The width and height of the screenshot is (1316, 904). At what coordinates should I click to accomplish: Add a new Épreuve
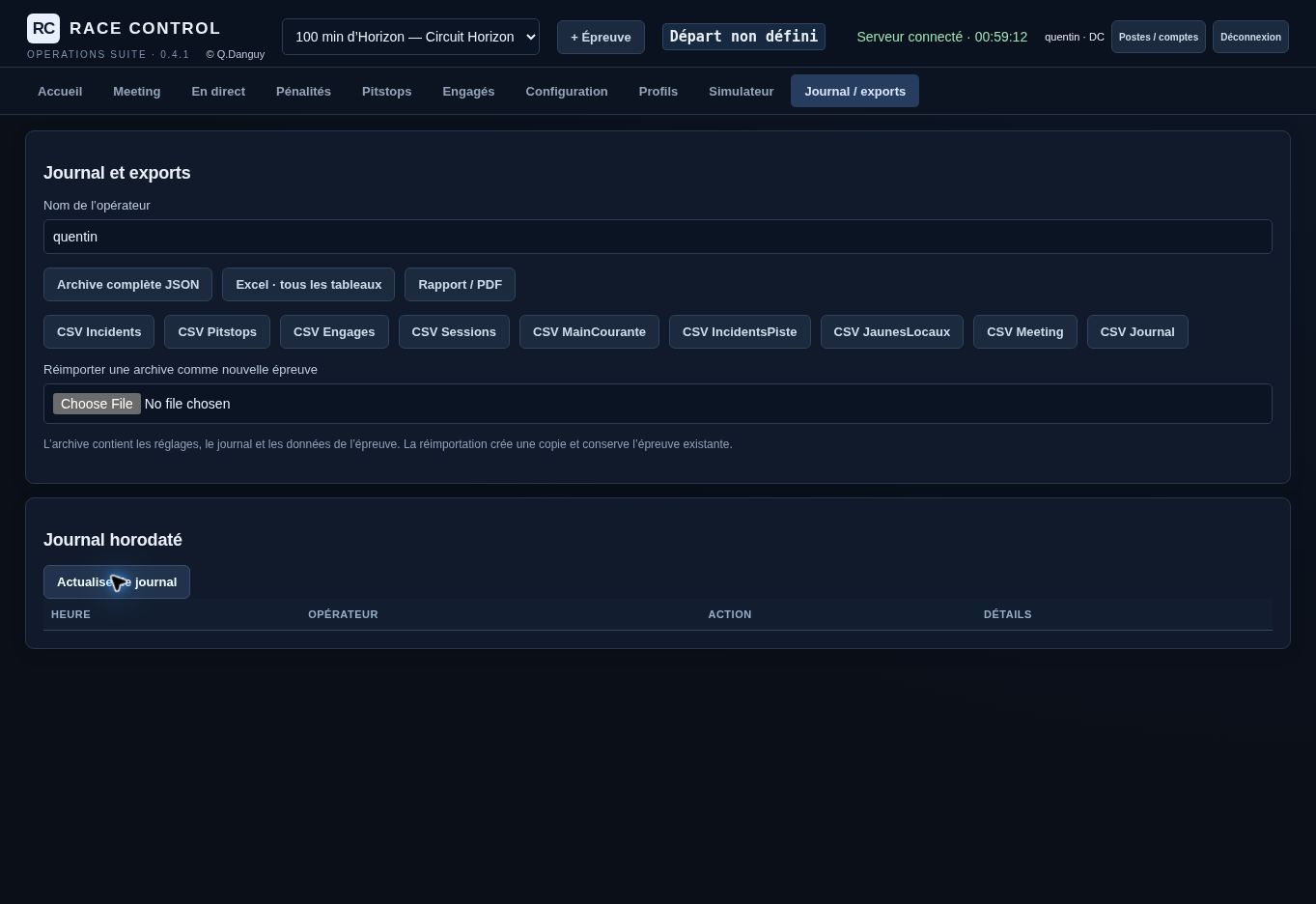point(601,37)
